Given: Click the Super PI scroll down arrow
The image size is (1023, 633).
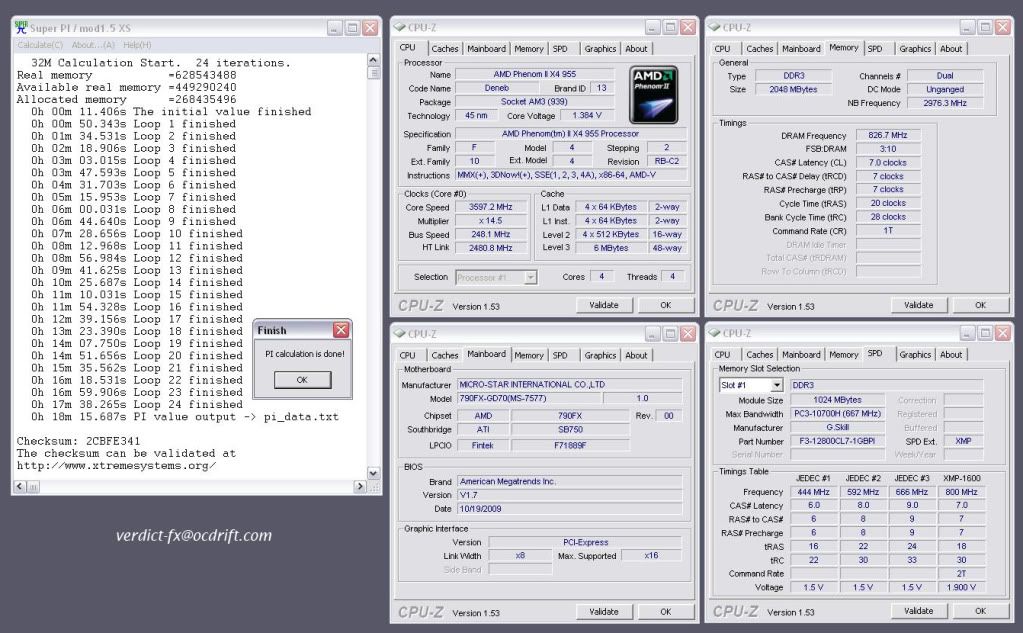Looking at the screenshot, I should click(375, 472).
